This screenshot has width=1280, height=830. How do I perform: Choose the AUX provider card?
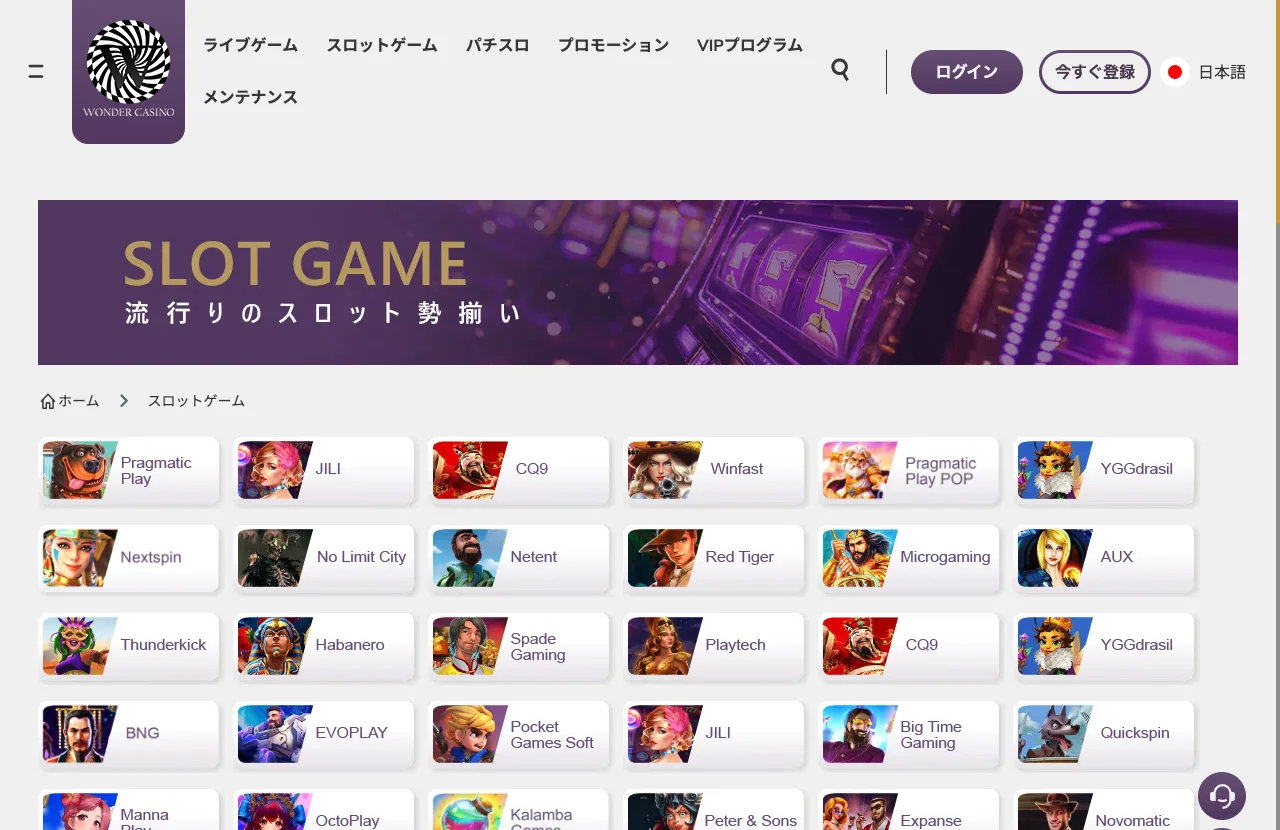(1103, 558)
